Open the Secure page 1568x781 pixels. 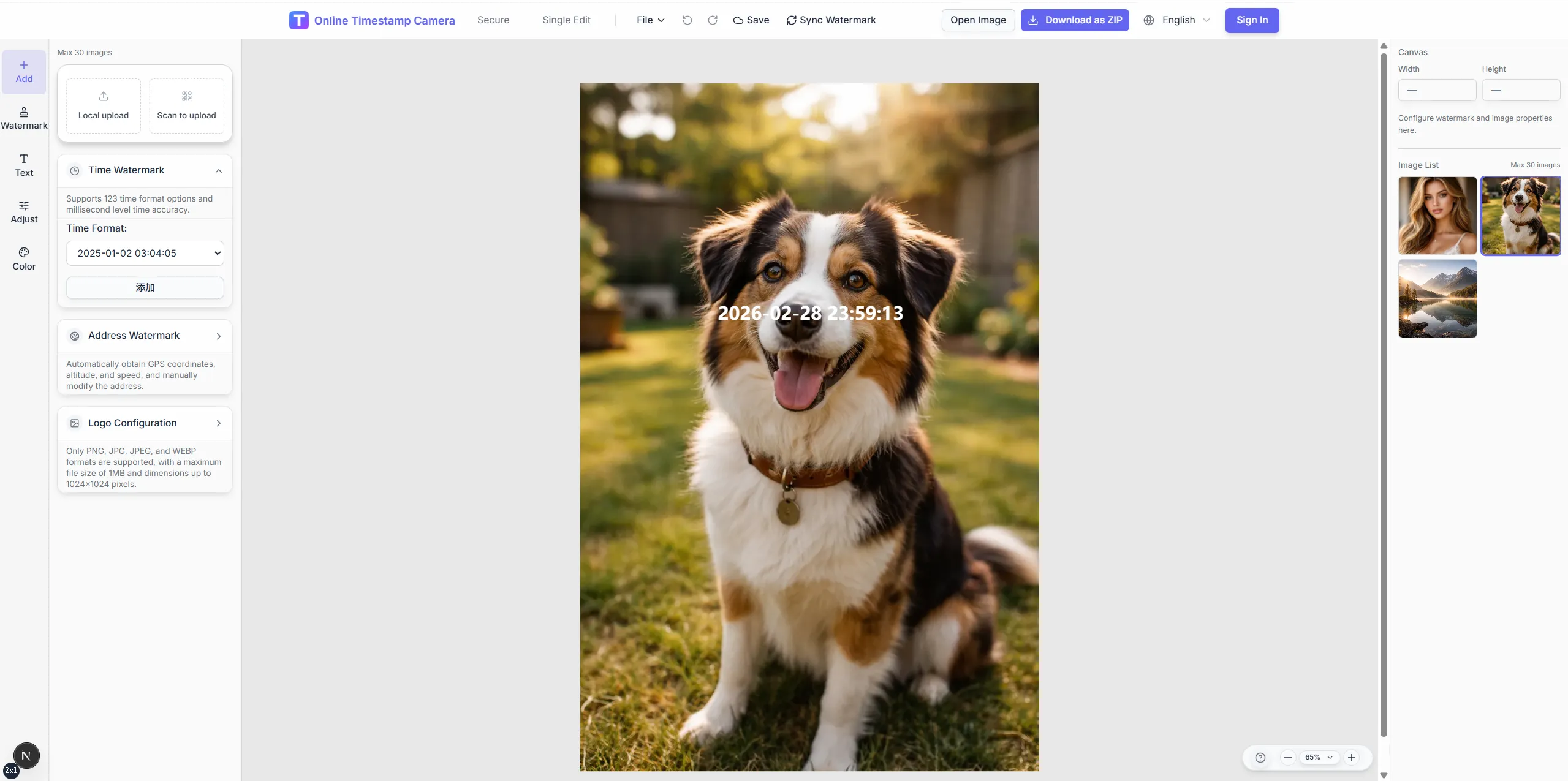click(493, 20)
